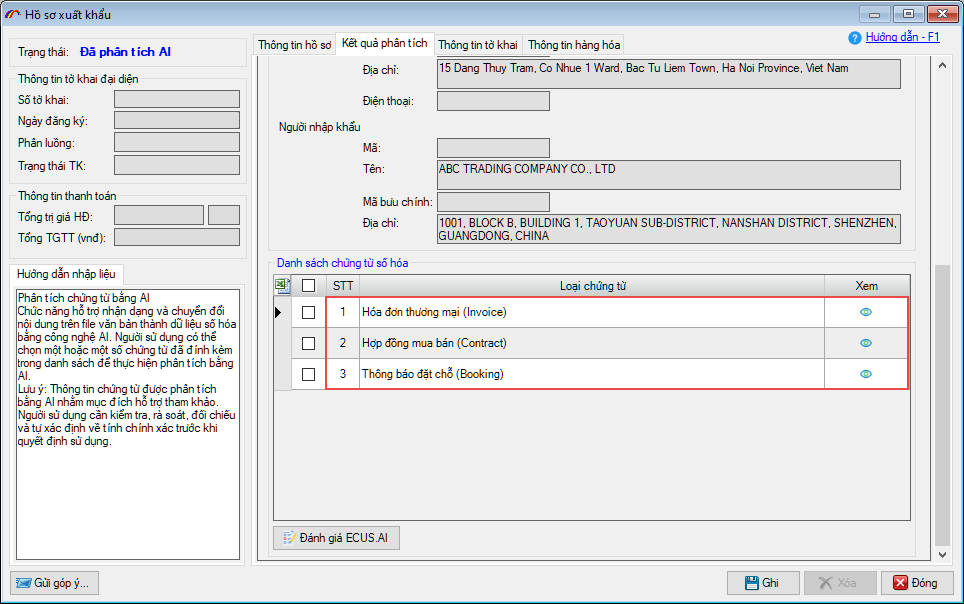
Task: Toggle the select-all checkbox in grid header
Action: pos(309,286)
